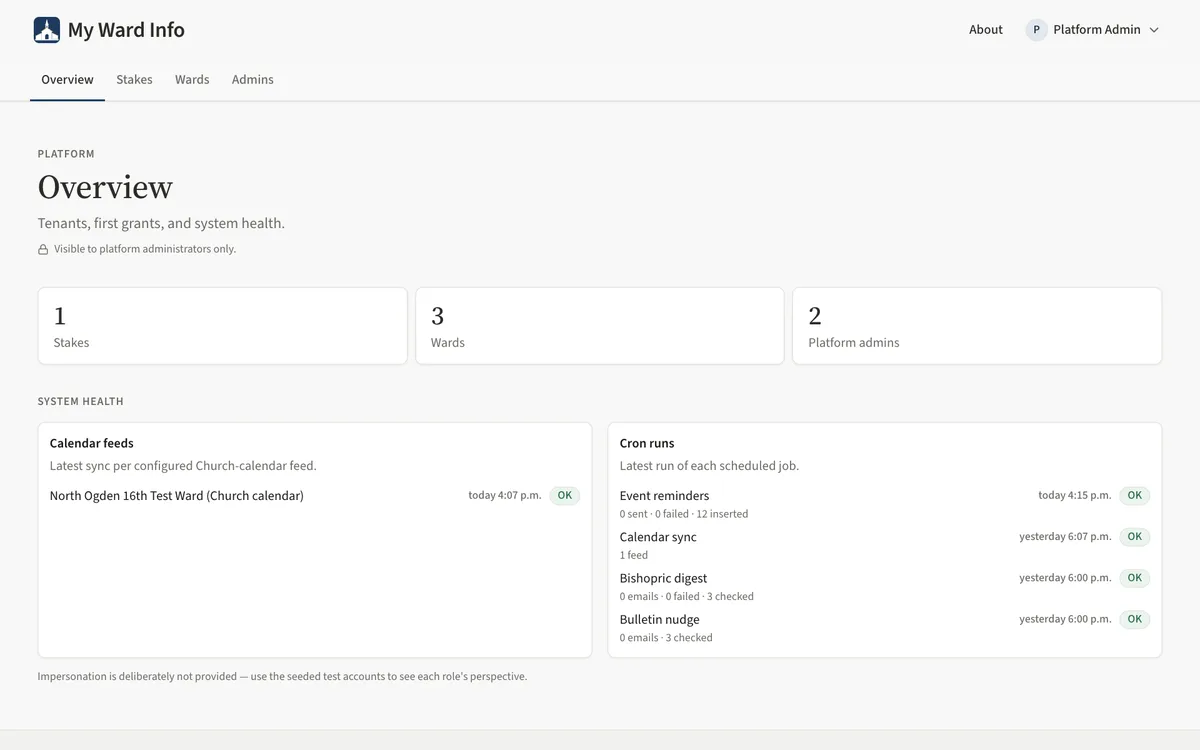Click the OK badge for Bishopric digest
The width and height of the screenshot is (1200, 750).
[x=1135, y=578]
